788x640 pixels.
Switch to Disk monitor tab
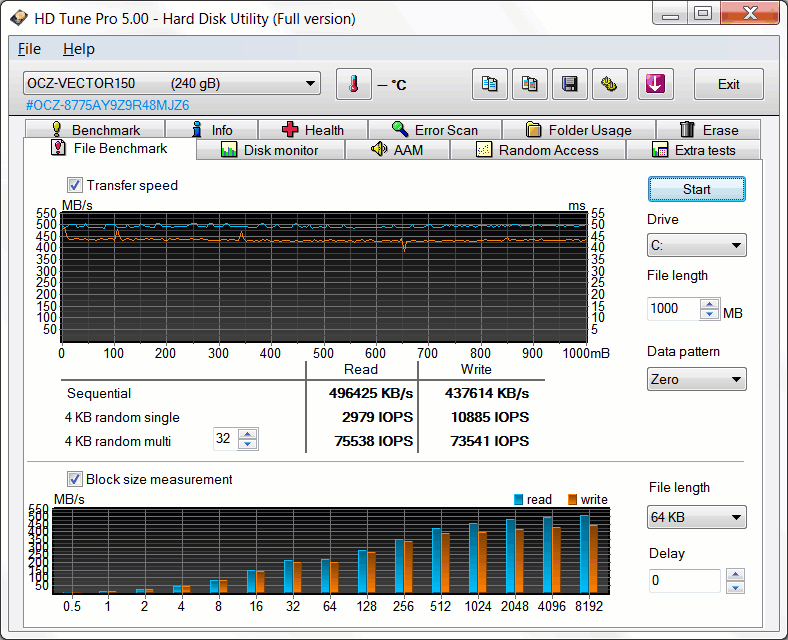270,150
